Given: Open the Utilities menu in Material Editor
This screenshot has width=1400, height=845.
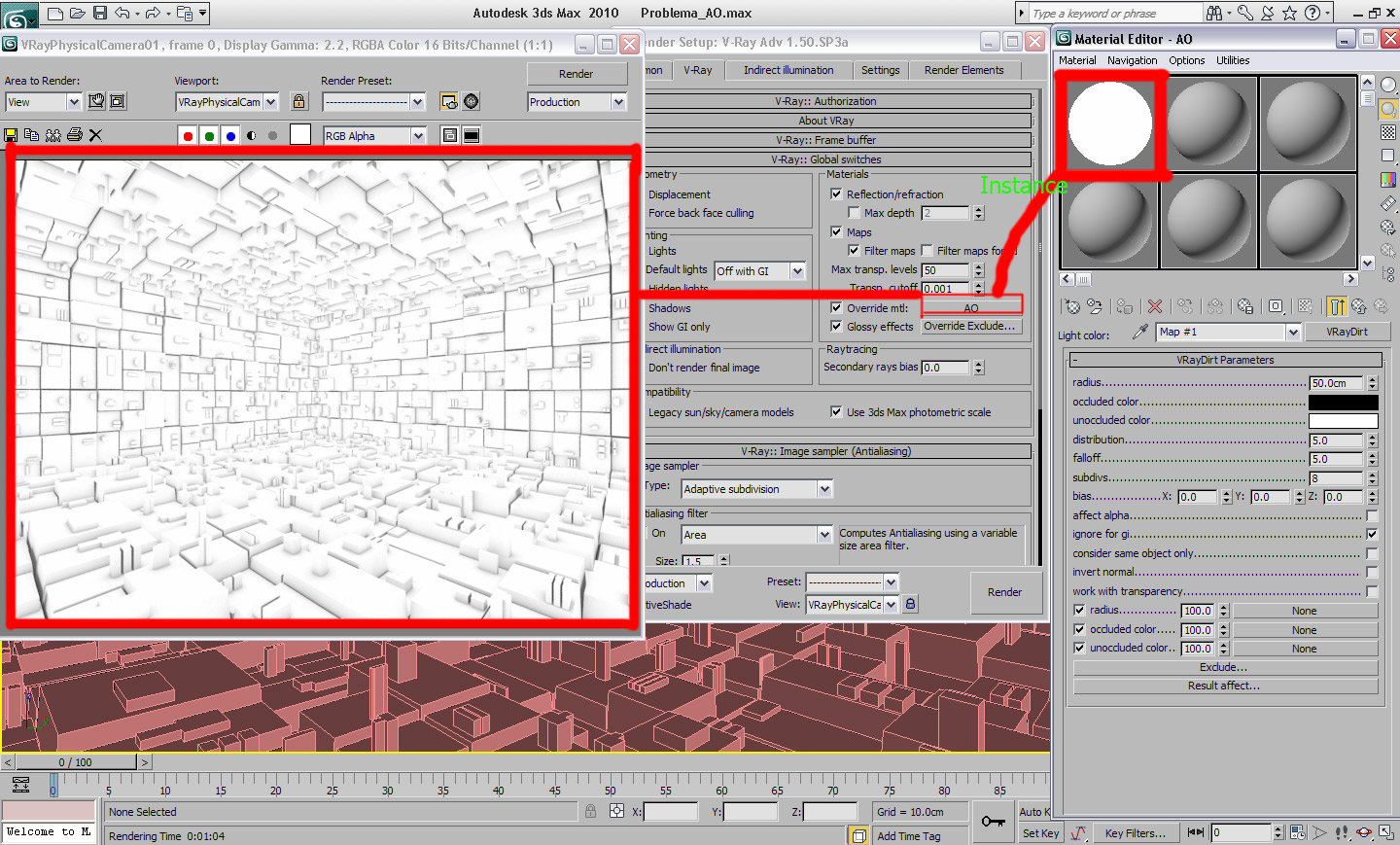Looking at the screenshot, I should [1233, 60].
